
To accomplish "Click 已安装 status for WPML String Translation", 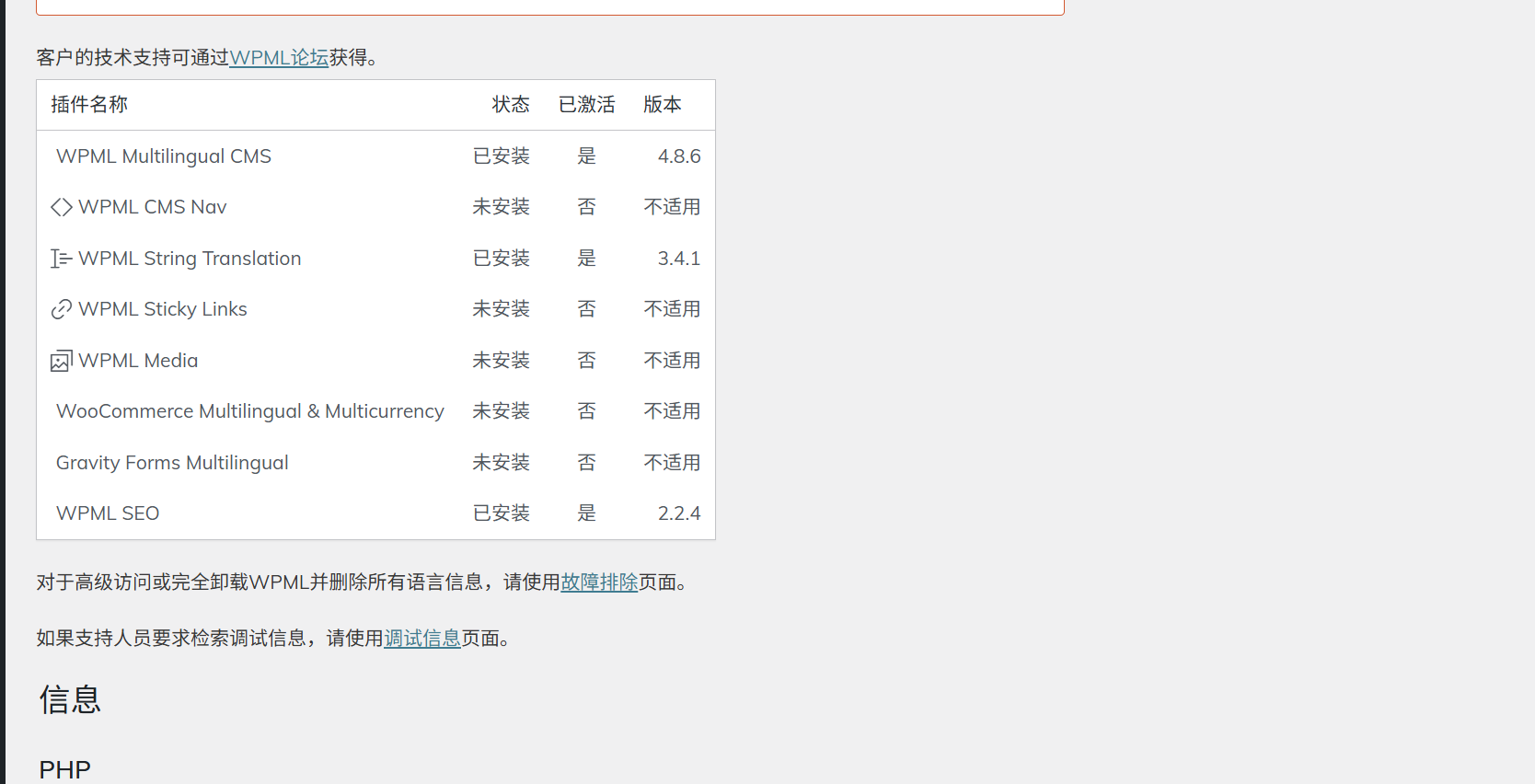I will pos(502,259).
